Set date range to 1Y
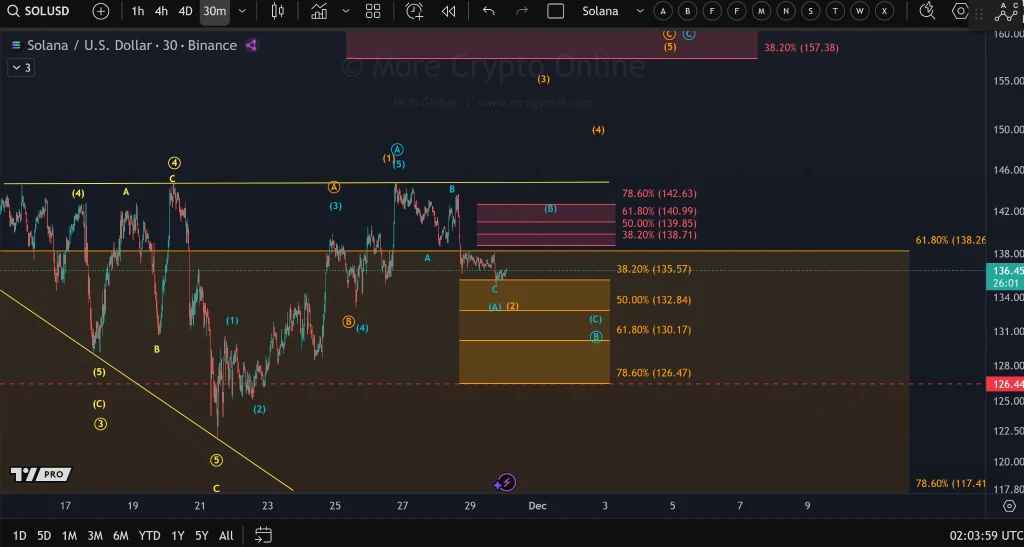 pos(178,535)
